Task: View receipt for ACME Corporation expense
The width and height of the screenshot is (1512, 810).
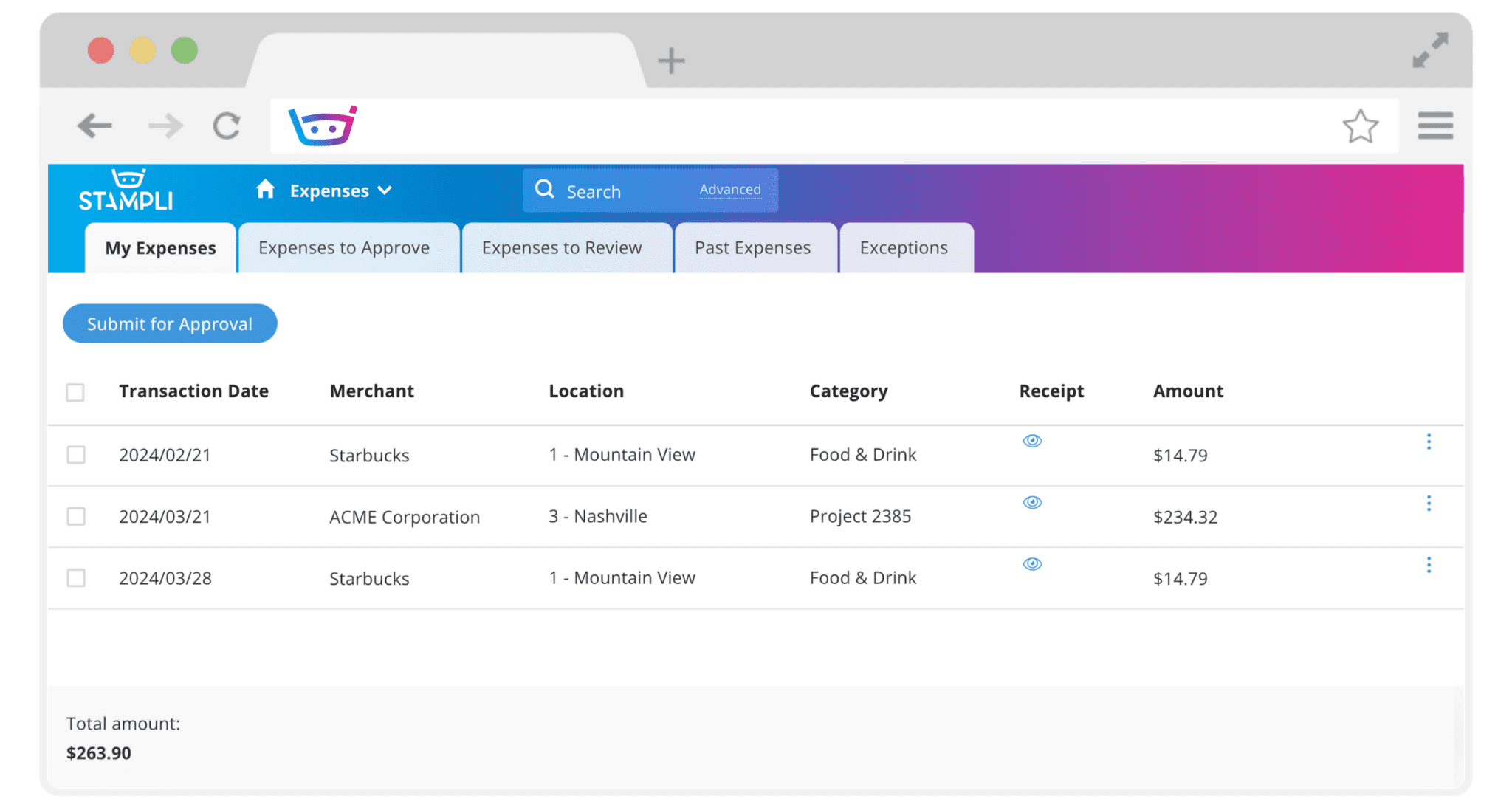Action: pyautogui.click(x=1032, y=502)
